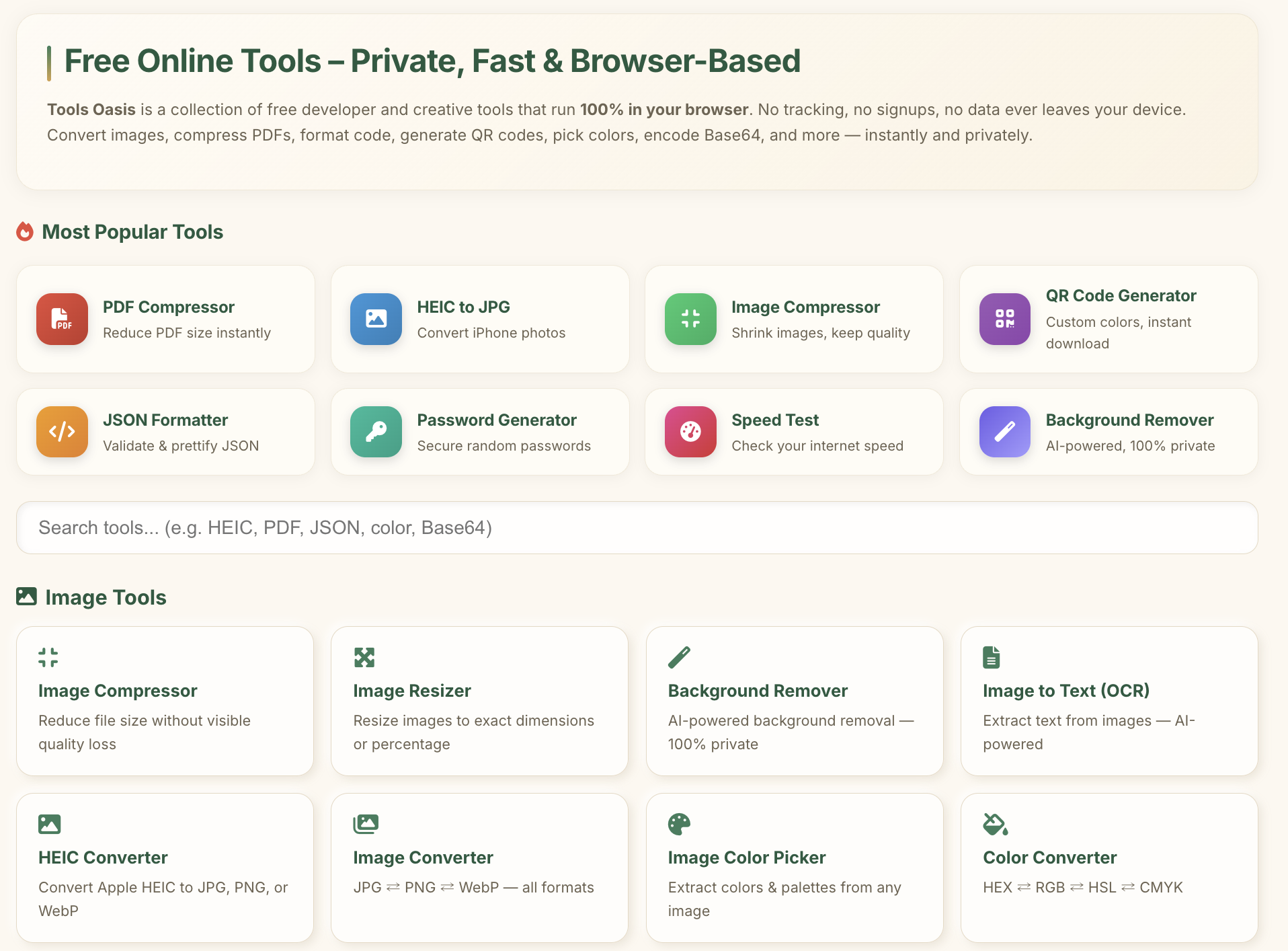Click the green Image Compressor icon in Most Popular

[690, 319]
